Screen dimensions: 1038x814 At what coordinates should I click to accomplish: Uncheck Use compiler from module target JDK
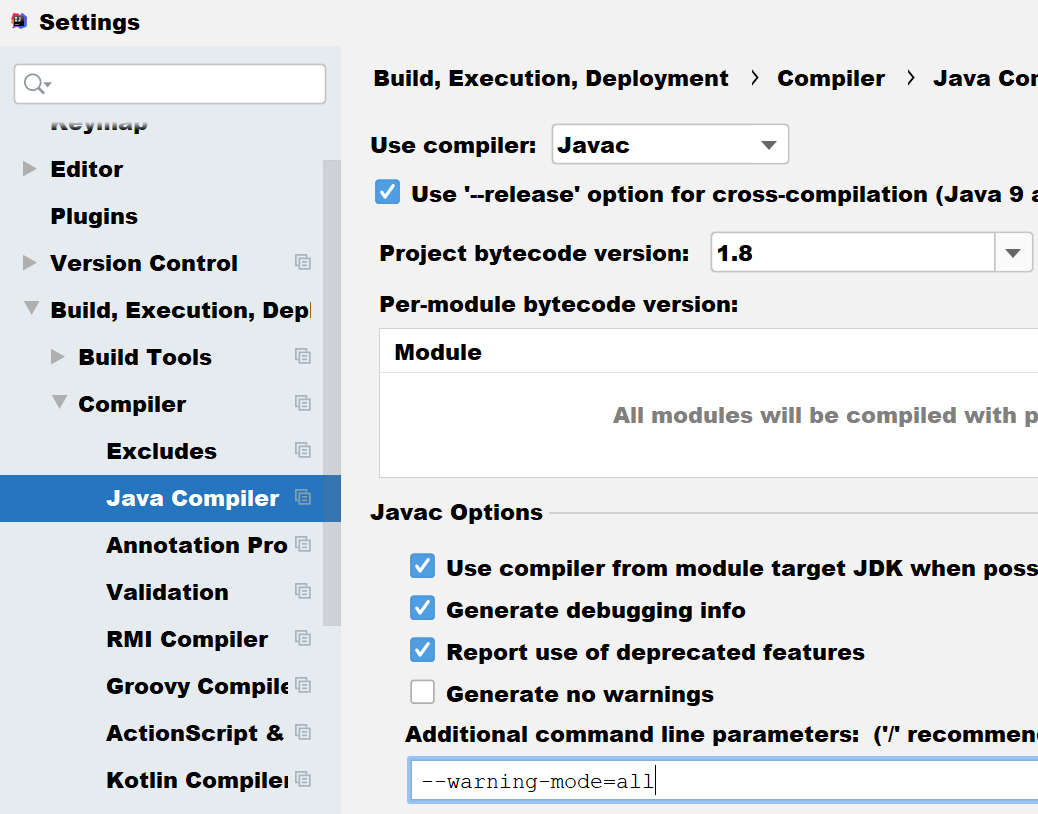(x=422, y=566)
